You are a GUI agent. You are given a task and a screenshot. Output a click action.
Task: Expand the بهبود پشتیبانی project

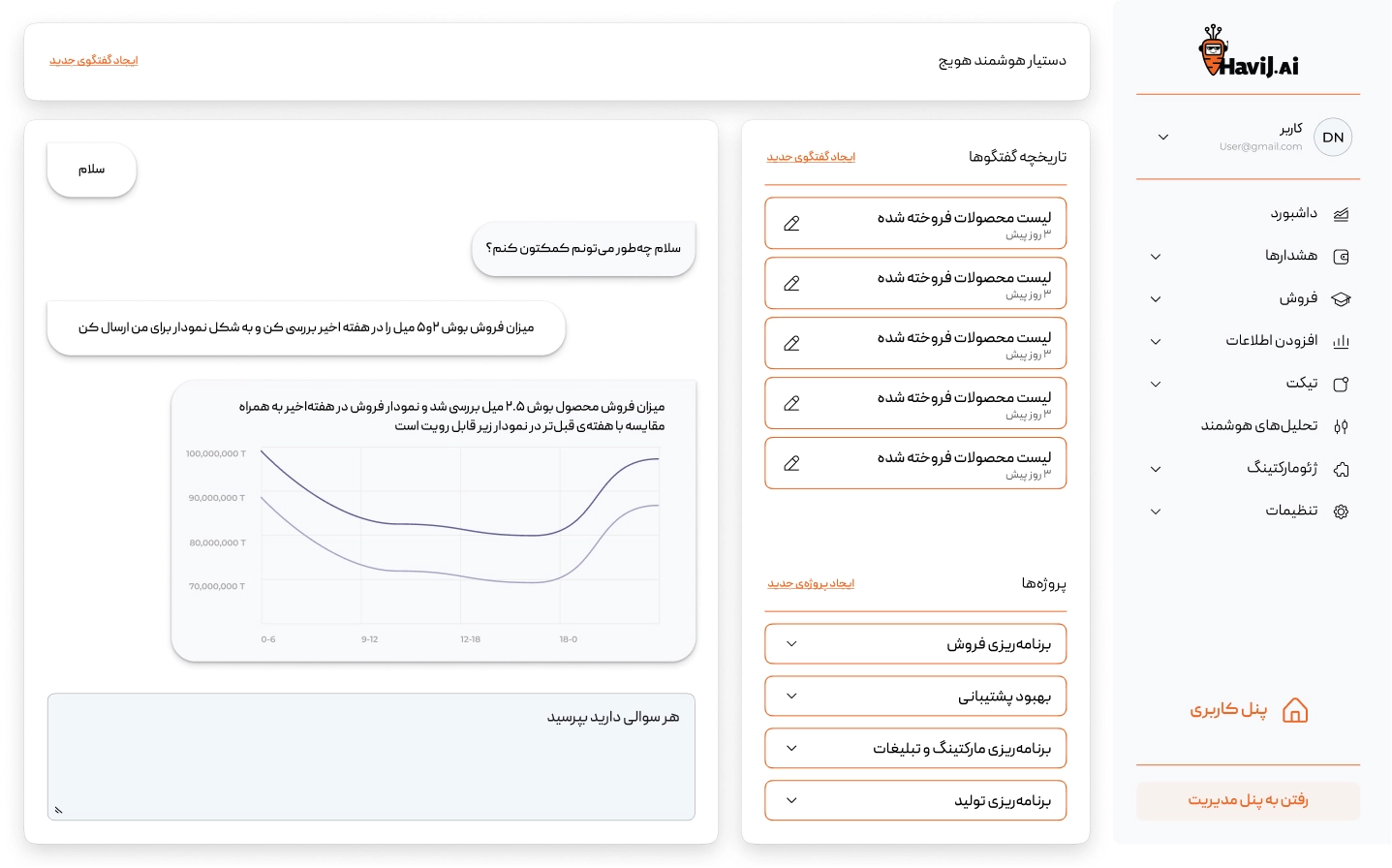pos(791,697)
